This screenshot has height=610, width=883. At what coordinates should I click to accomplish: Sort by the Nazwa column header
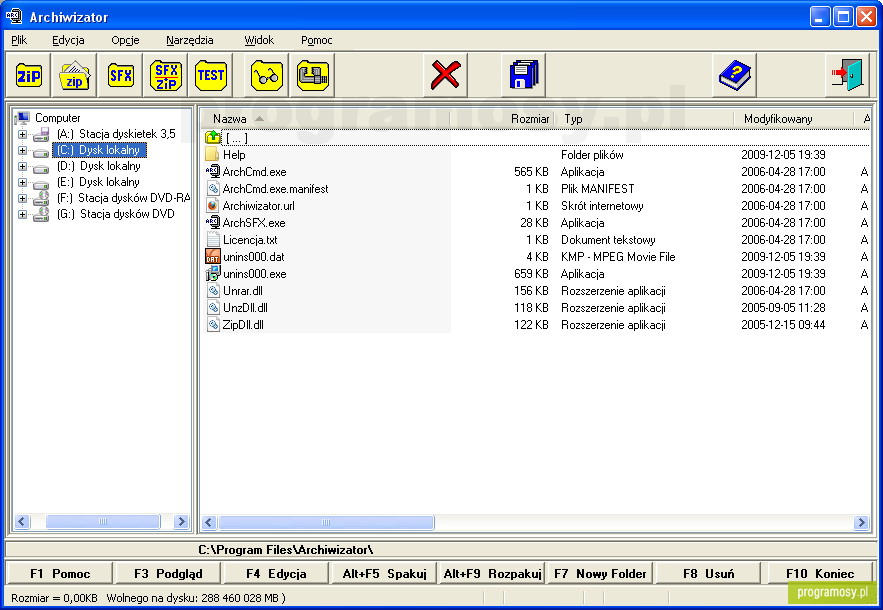tap(325, 119)
